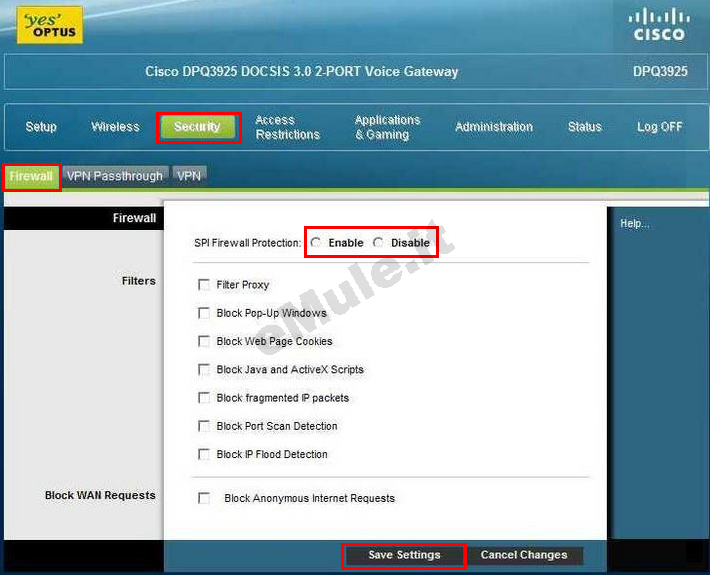
Task: Go to Access Restrictions
Action: pos(288,127)
